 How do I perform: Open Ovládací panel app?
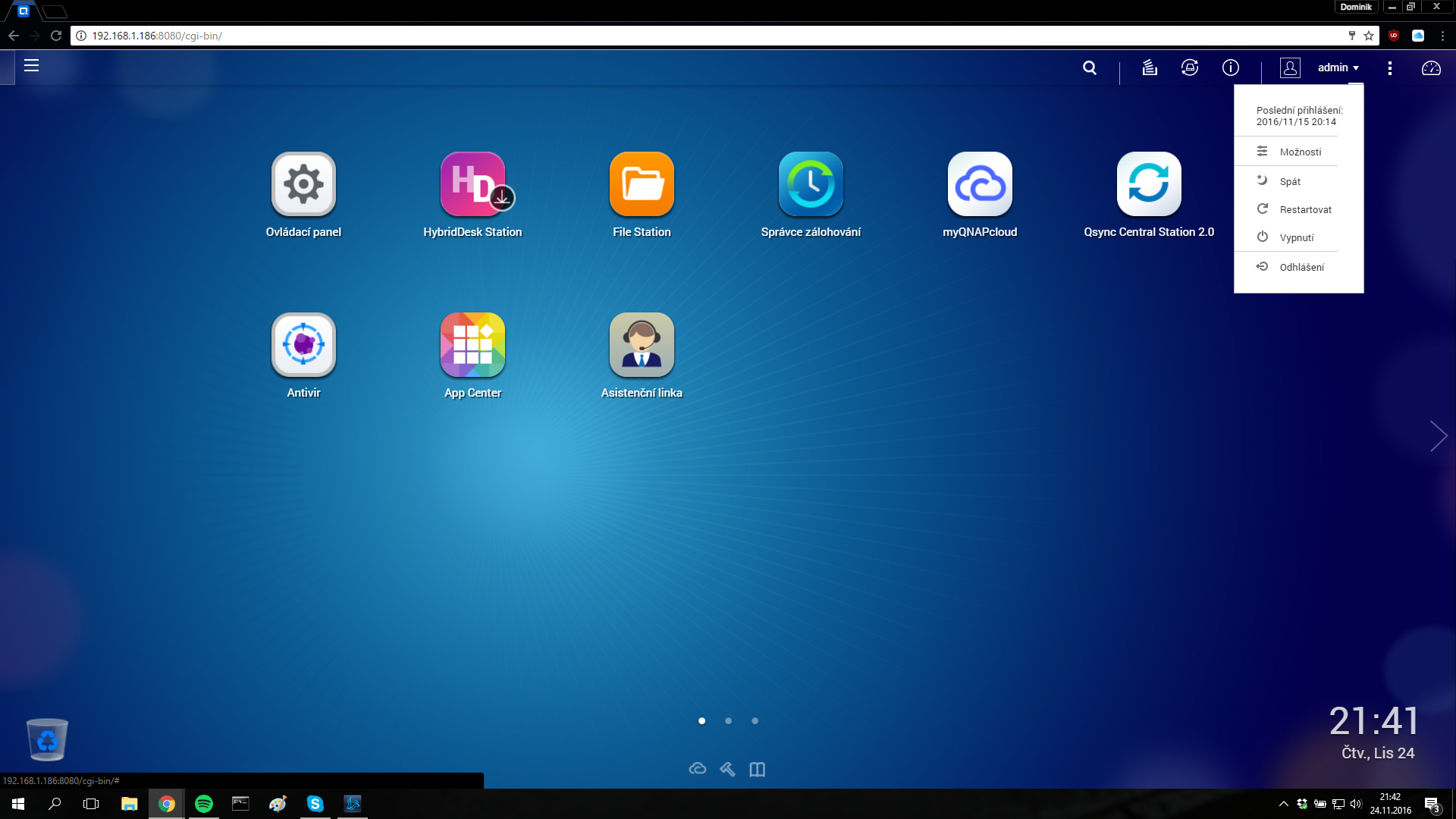click(303, 184)
